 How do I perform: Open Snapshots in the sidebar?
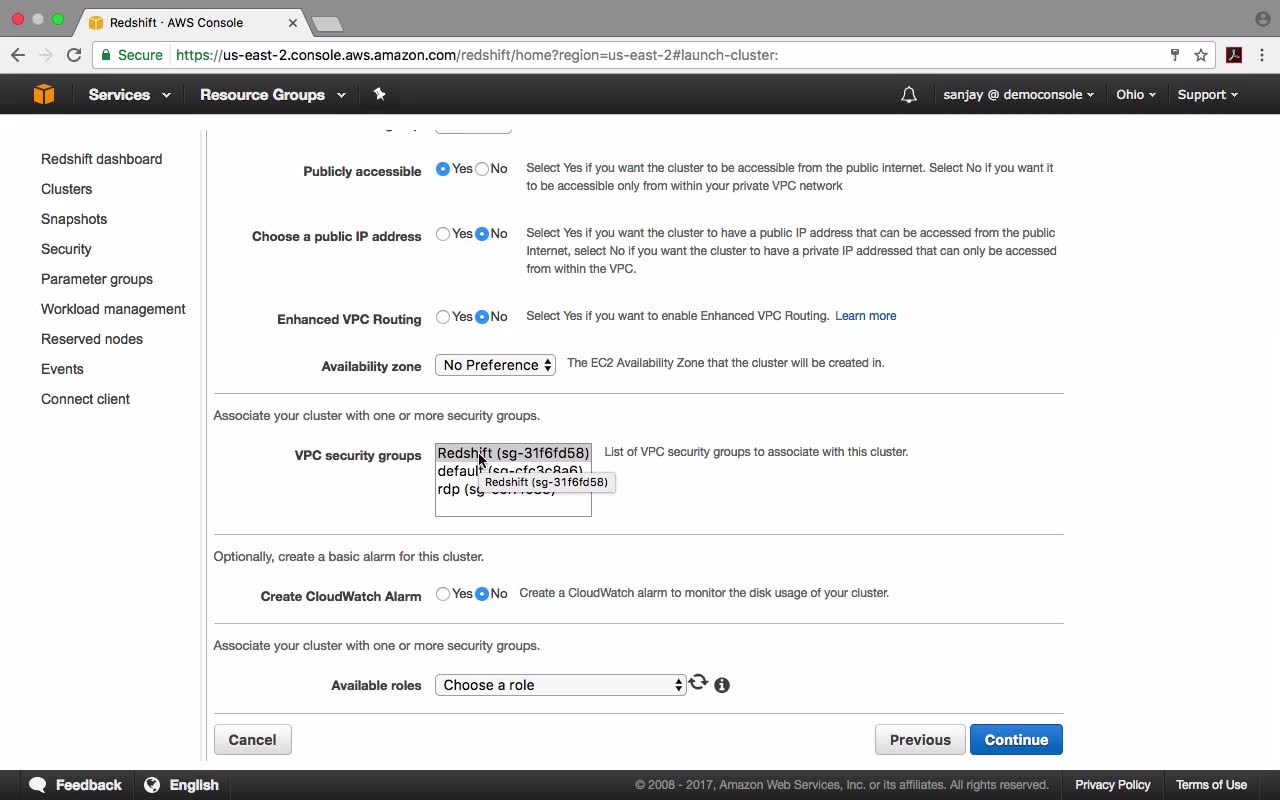74,219
